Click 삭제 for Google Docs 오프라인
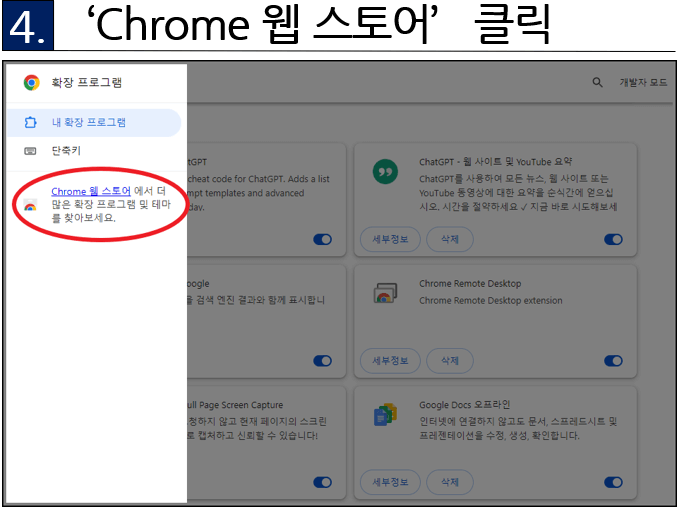The height and width of the screenshot is (509, 678). (450, 482)
